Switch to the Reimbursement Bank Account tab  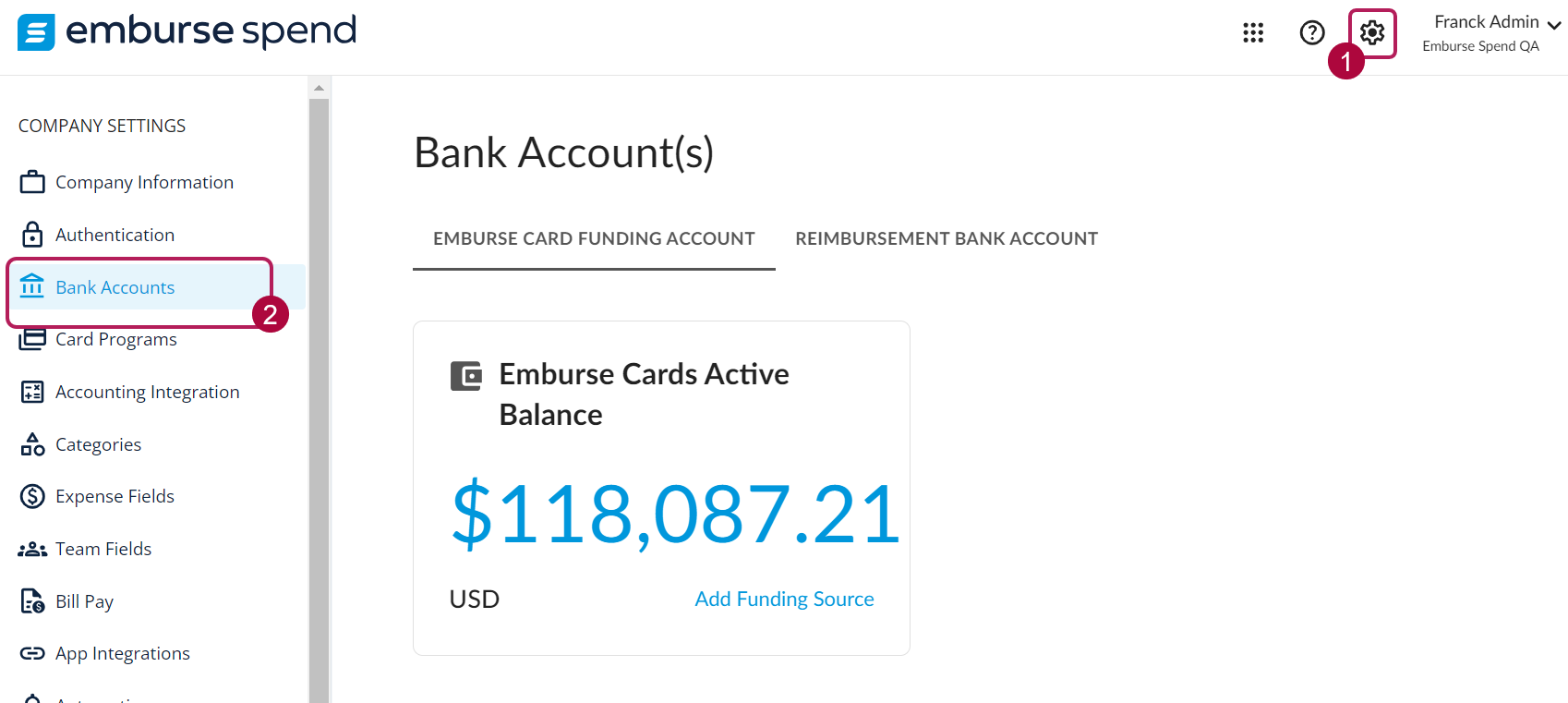946,237
